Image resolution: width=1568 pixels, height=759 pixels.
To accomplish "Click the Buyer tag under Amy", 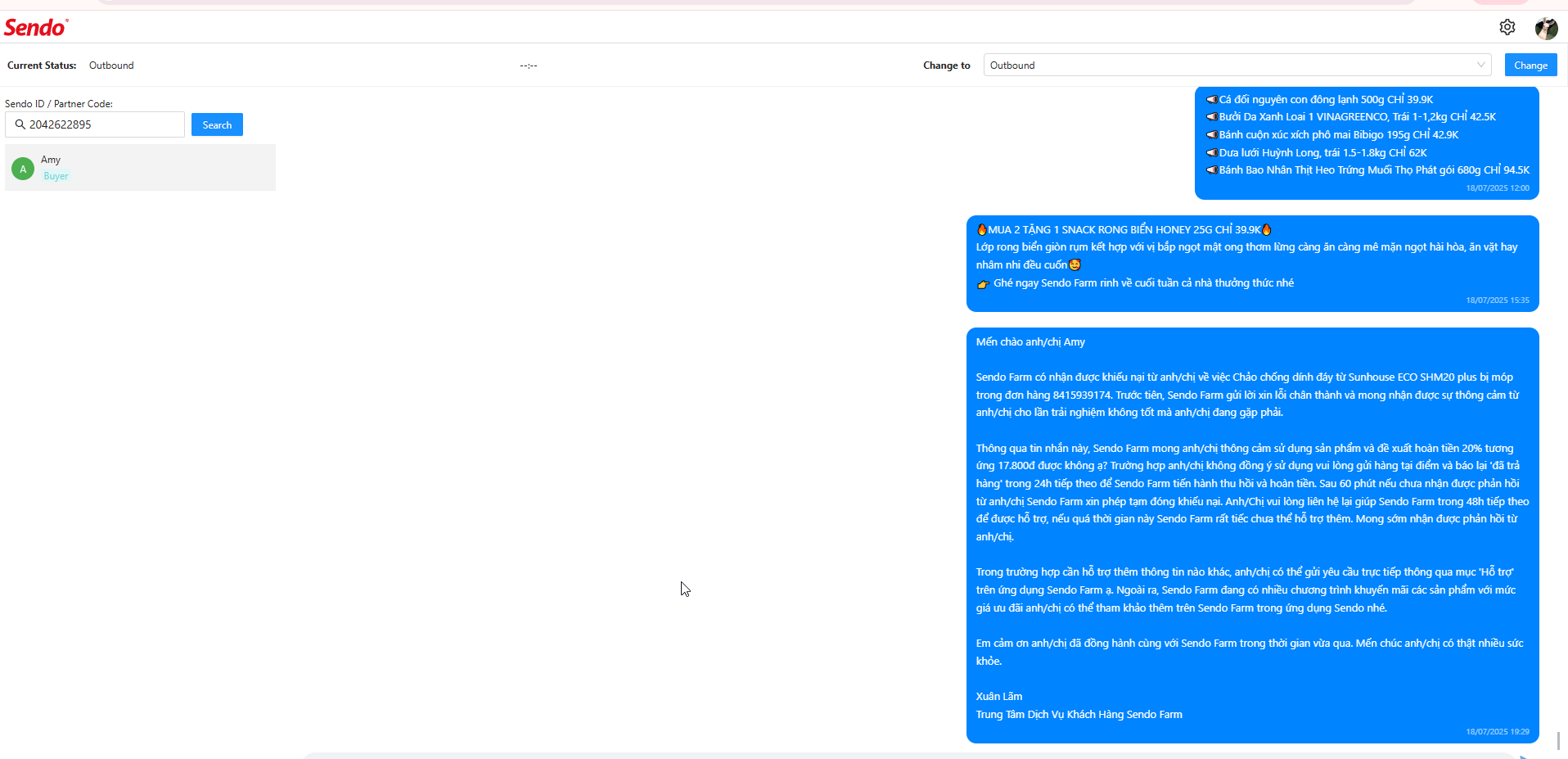I will (56, 176).
